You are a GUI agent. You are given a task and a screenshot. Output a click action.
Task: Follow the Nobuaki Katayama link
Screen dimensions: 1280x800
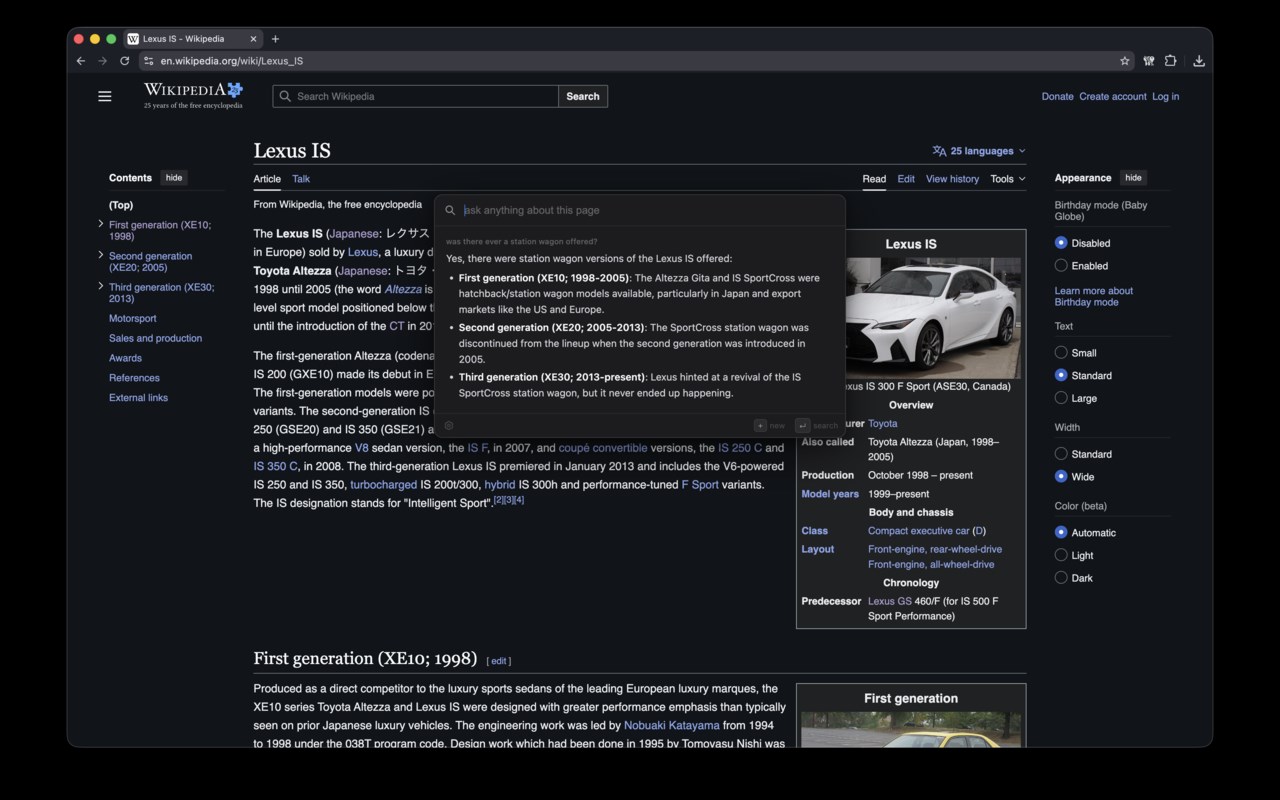671,725
